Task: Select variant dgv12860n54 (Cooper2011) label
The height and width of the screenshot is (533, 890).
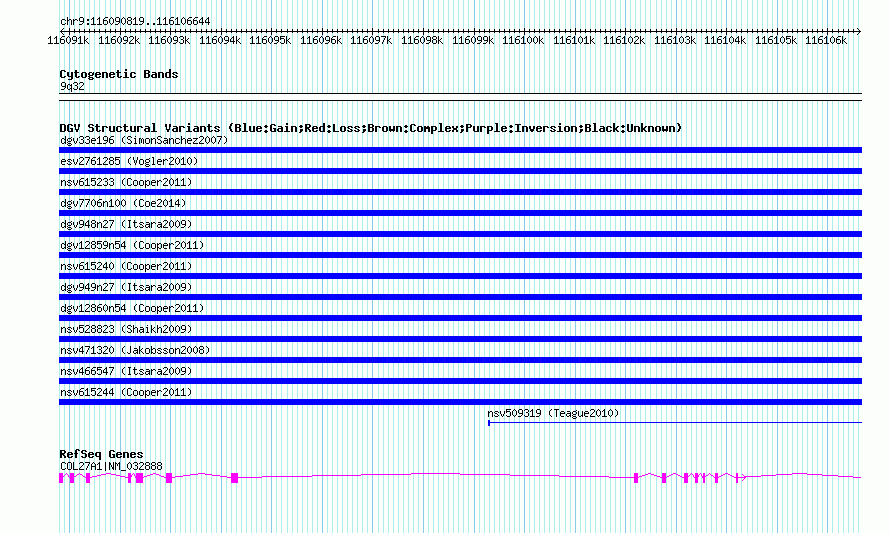Action: pyautogui.click(x=132, y=308)
